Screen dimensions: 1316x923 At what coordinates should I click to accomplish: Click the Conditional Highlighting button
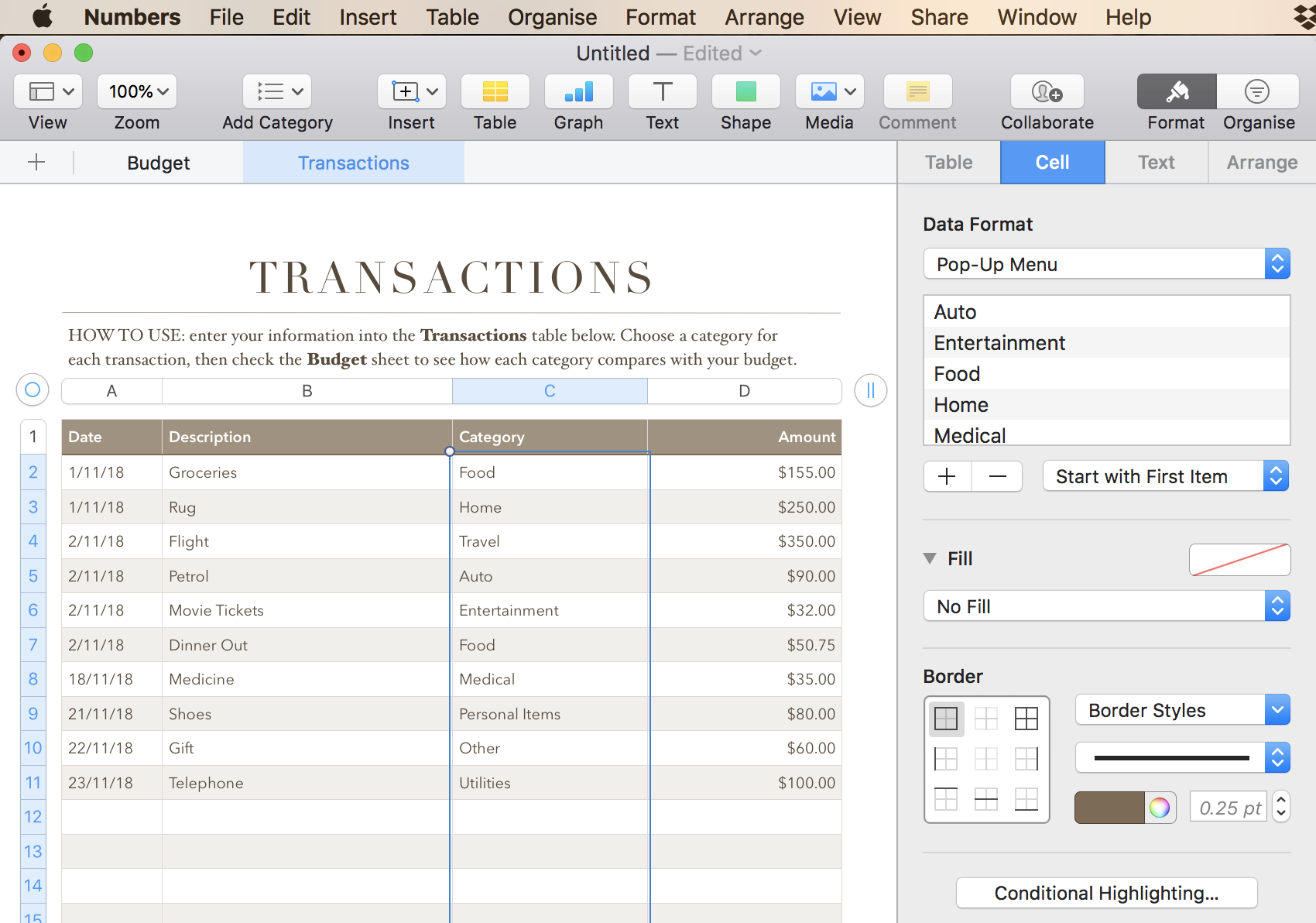(x=1107, y=893)
